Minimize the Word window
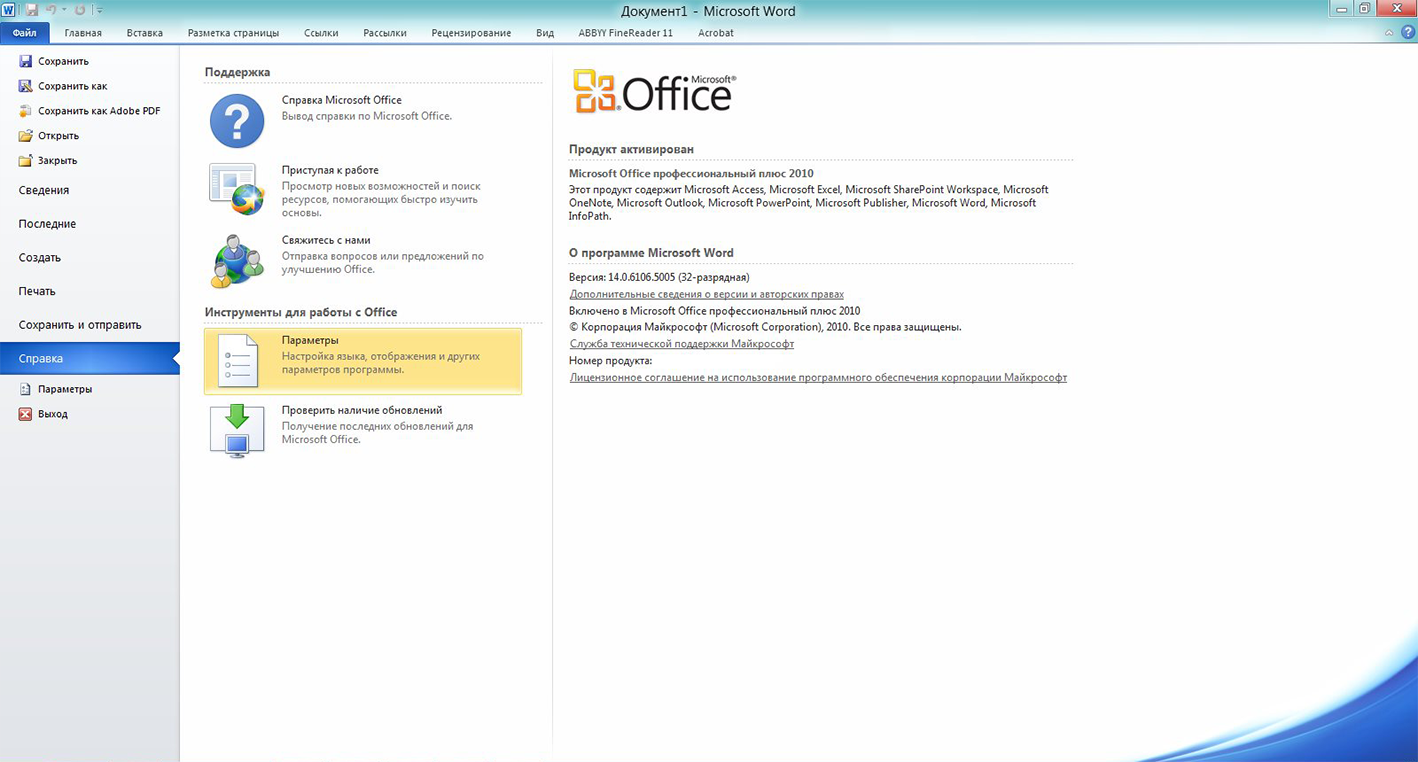This screenshot has width=1418, height=762. pos(1342,9)
